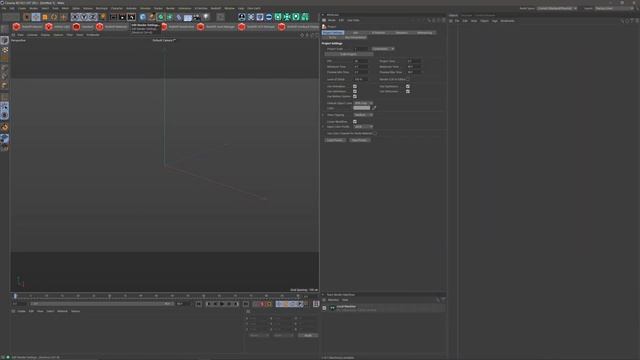Screen dimensions: 640x360
Task: Click the default object Color swatch
Action: [362, 108]
